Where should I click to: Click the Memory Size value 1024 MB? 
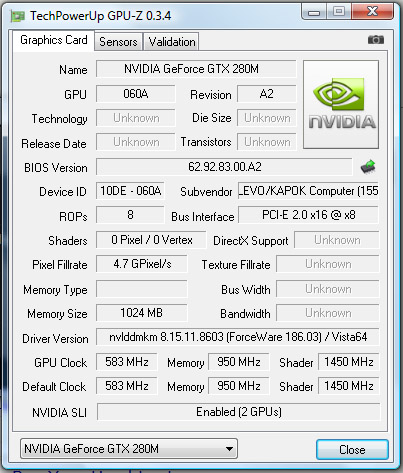pyautogui.click(x=142, y=313)
